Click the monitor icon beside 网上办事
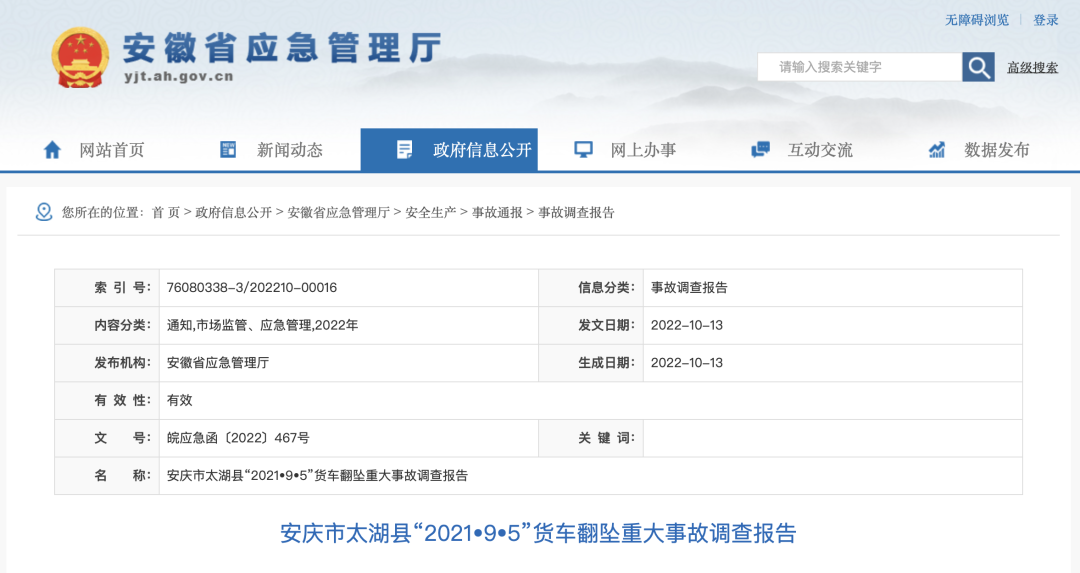The height and width of the screenshot is (573, 1080). pos(583,149)
